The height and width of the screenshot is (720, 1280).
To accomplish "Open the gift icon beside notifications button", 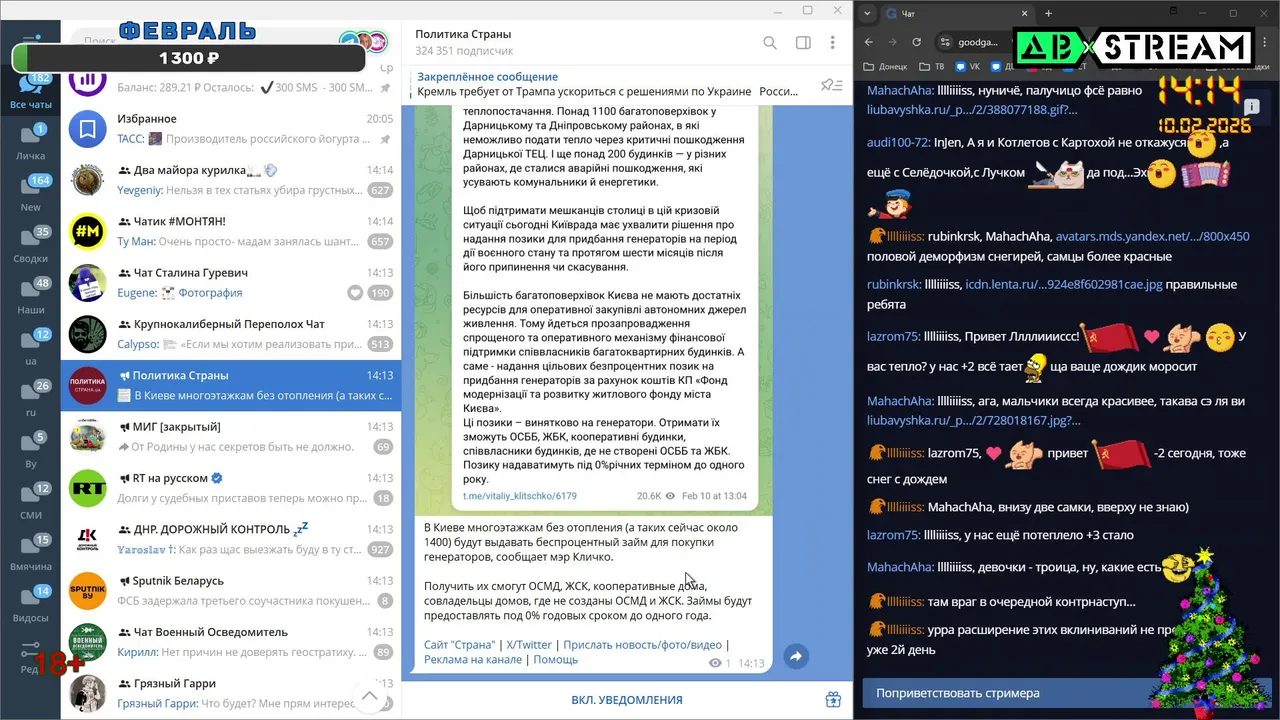I will point(832,700).
